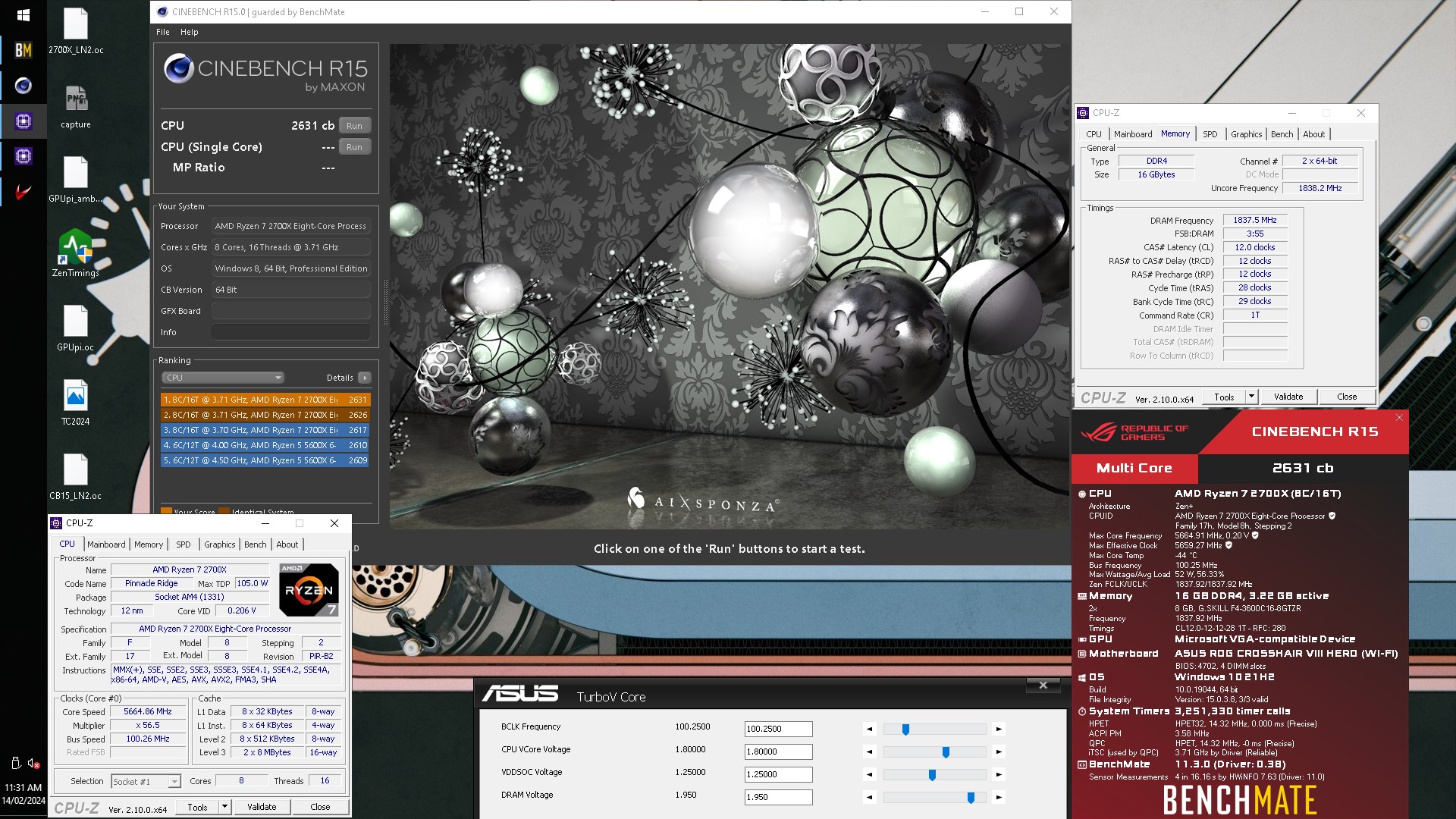1456x819 pixels.
Task: Switch to Memory tab in bottom CPU-Z window
Action: coord(149,544)
